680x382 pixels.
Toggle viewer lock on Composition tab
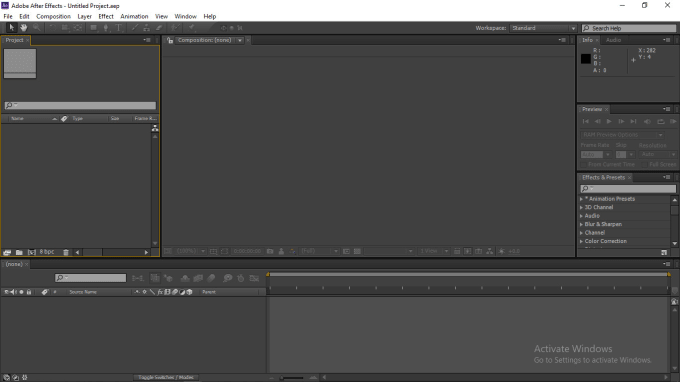tap(170, 40)
